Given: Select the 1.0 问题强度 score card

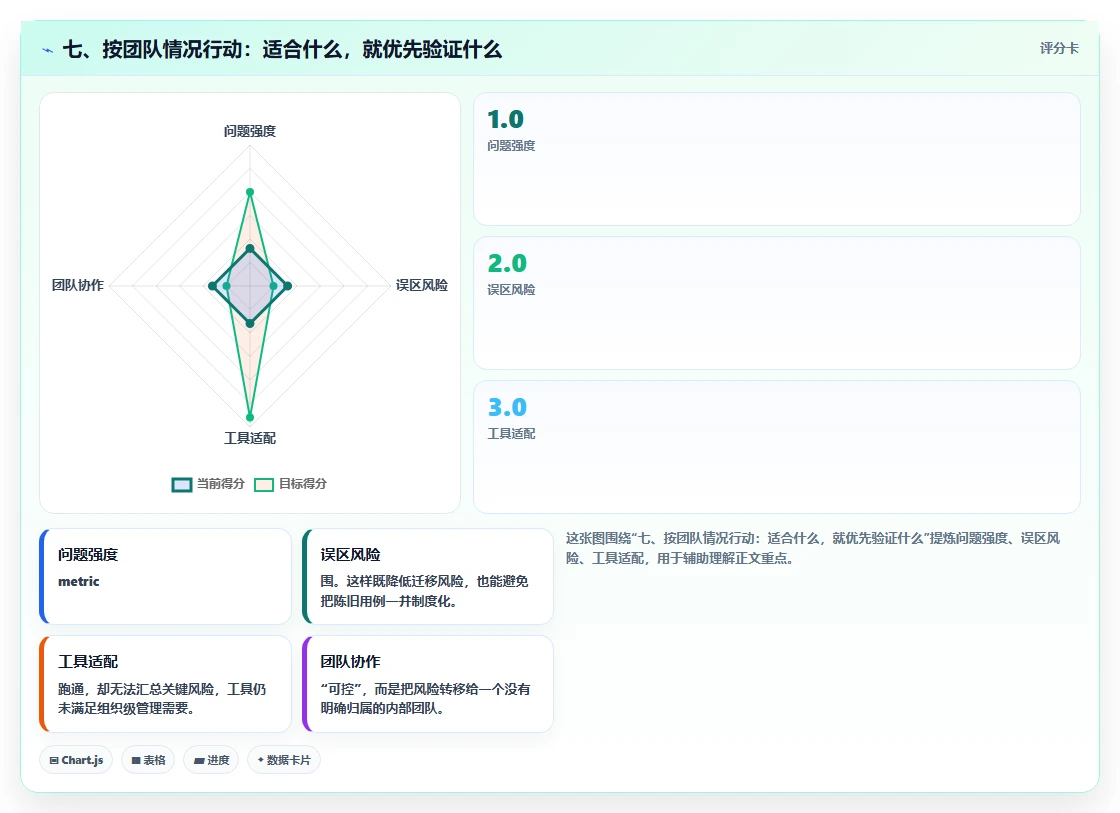Looking at the screenshot, I should click(776, 159).
